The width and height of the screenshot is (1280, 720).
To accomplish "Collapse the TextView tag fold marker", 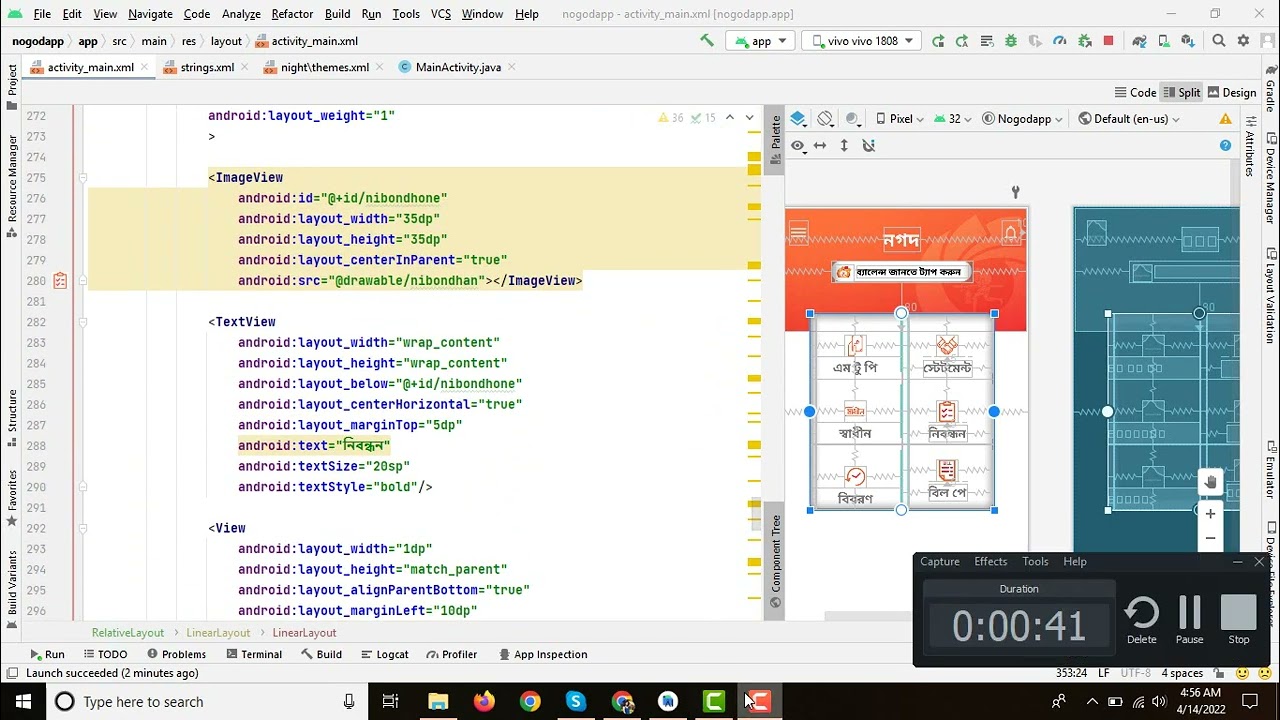I will 83,322.
